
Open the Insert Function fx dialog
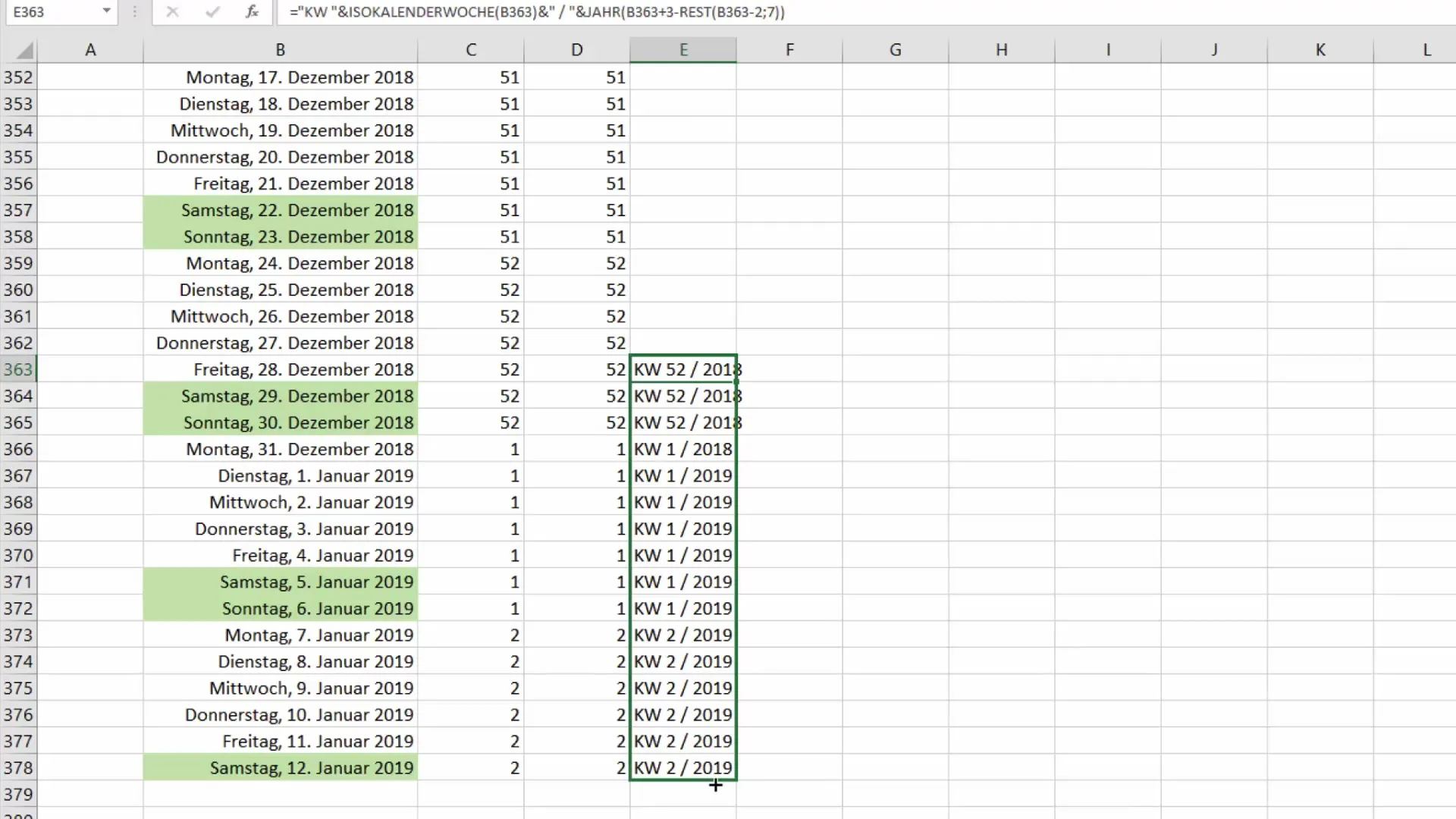253,12
